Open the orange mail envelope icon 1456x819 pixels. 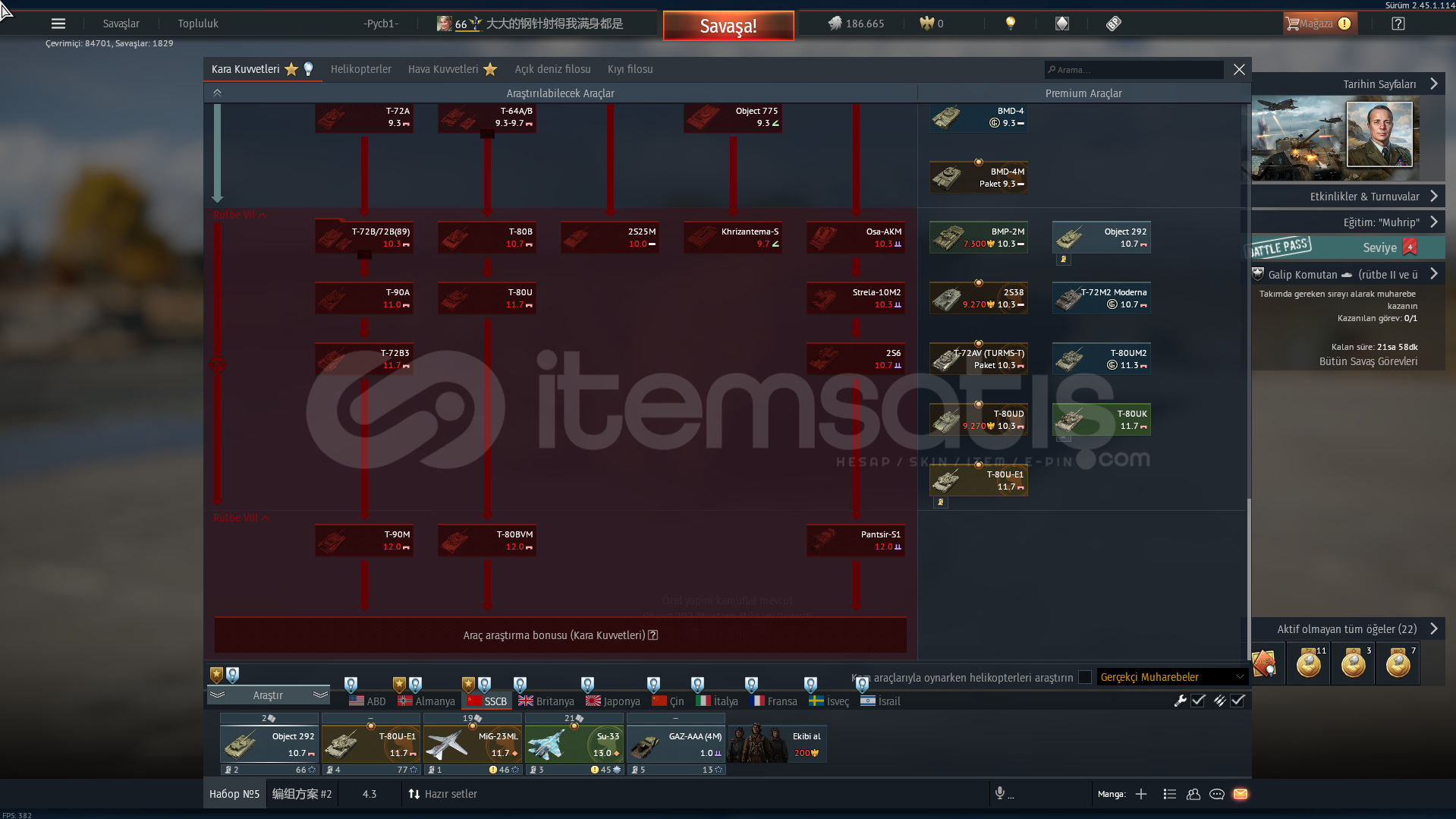[1241, 794]
